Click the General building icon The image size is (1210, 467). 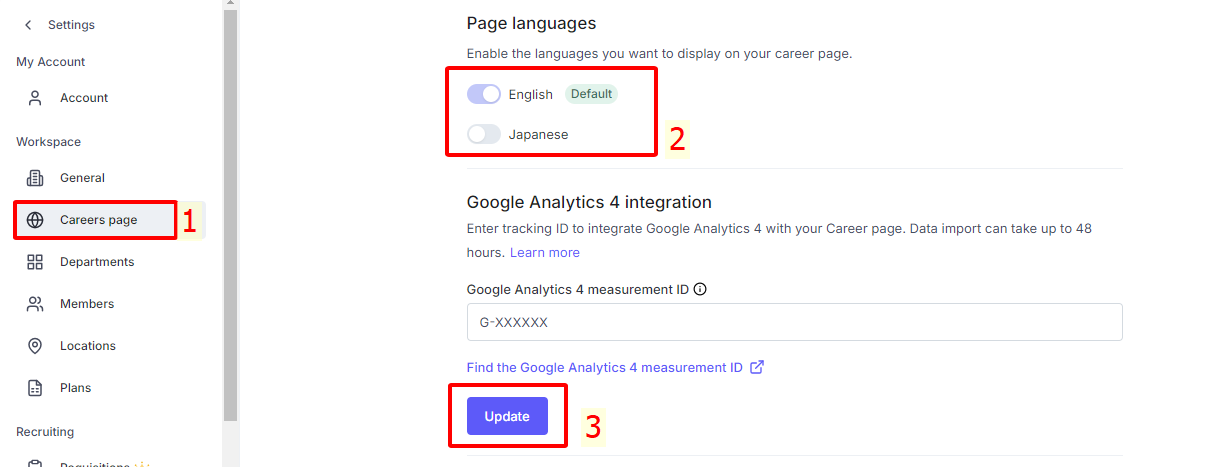(x=35, y=178)
